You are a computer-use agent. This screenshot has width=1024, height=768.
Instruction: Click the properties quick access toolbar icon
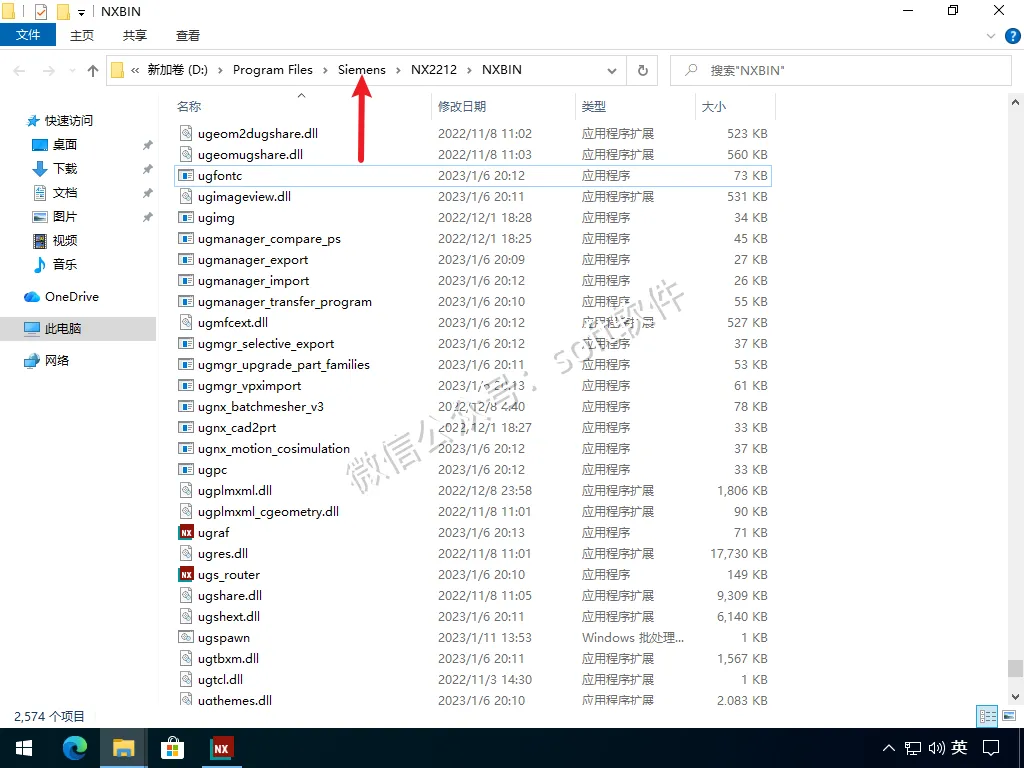pos(40,11)
